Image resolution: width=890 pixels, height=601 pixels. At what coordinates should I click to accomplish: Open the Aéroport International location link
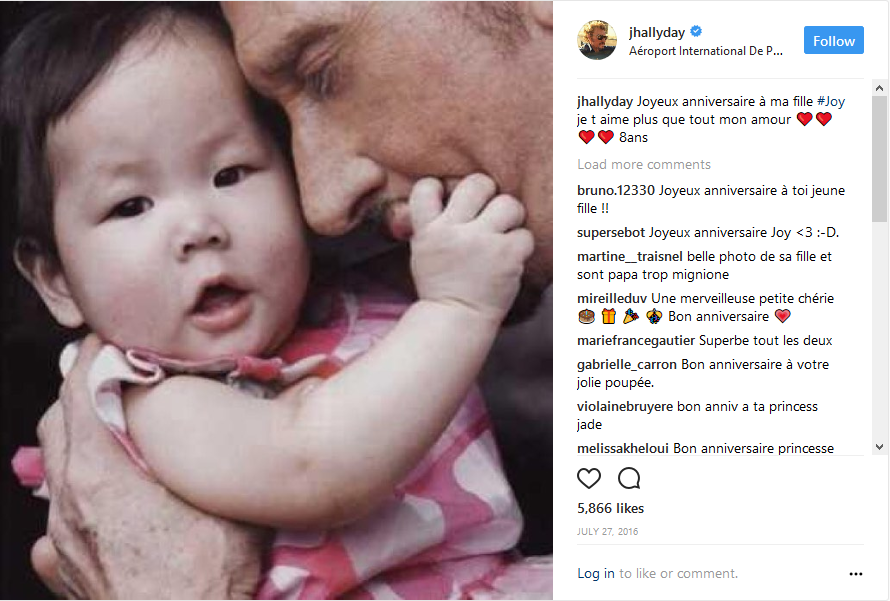706,51
